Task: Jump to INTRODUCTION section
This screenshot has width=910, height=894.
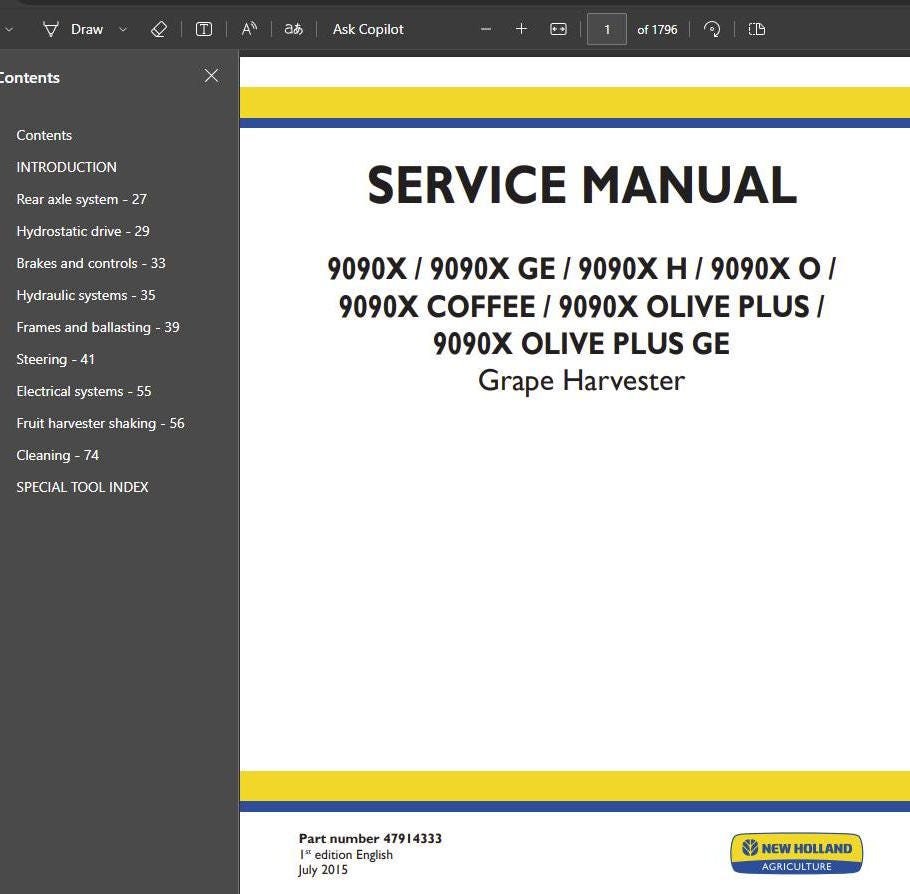Action: (x=66, y=167)
